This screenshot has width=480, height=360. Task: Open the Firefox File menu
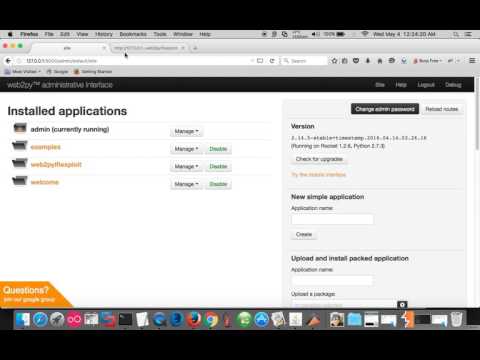[49, 34]
